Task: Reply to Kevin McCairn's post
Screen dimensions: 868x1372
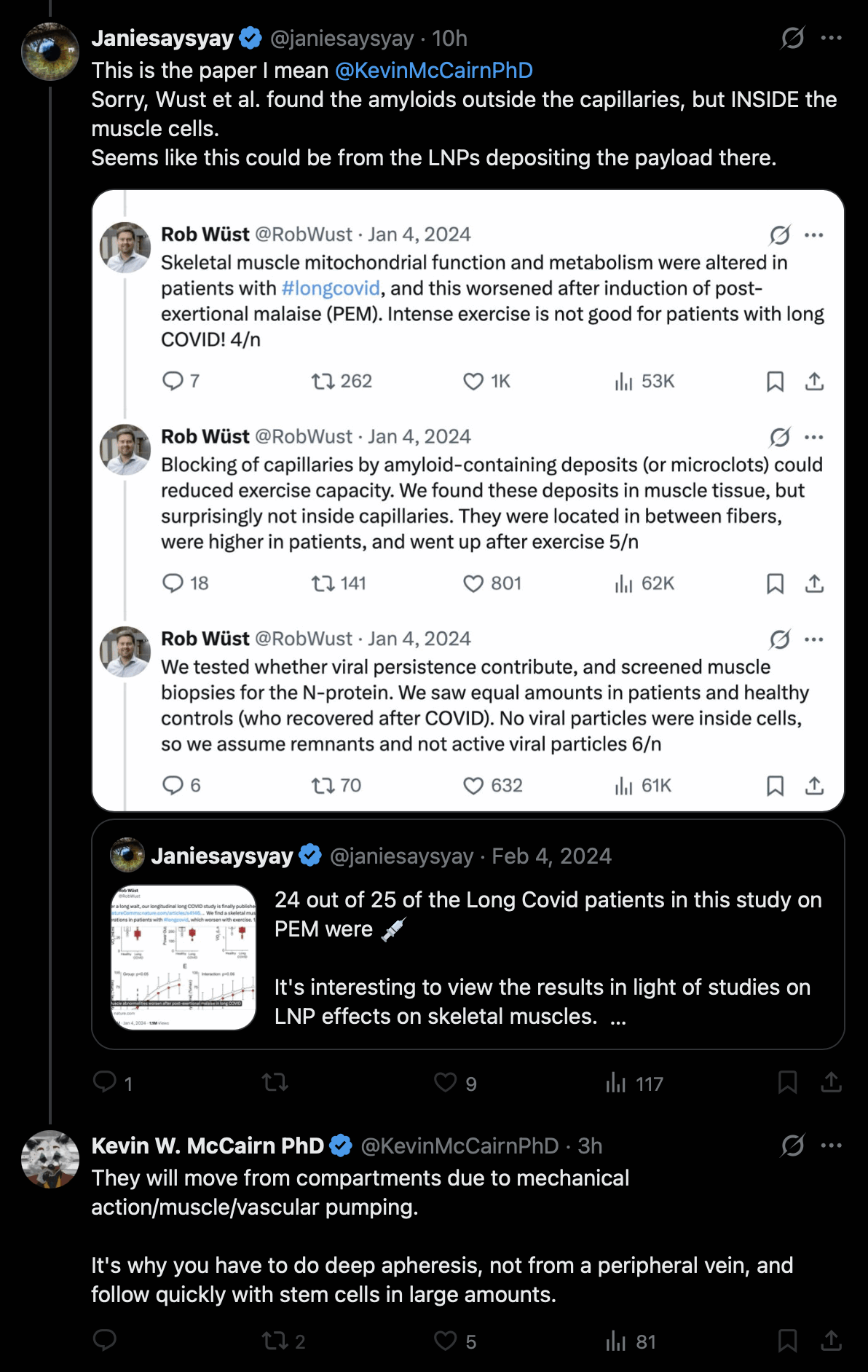Action: click(x=105, y=1341)
